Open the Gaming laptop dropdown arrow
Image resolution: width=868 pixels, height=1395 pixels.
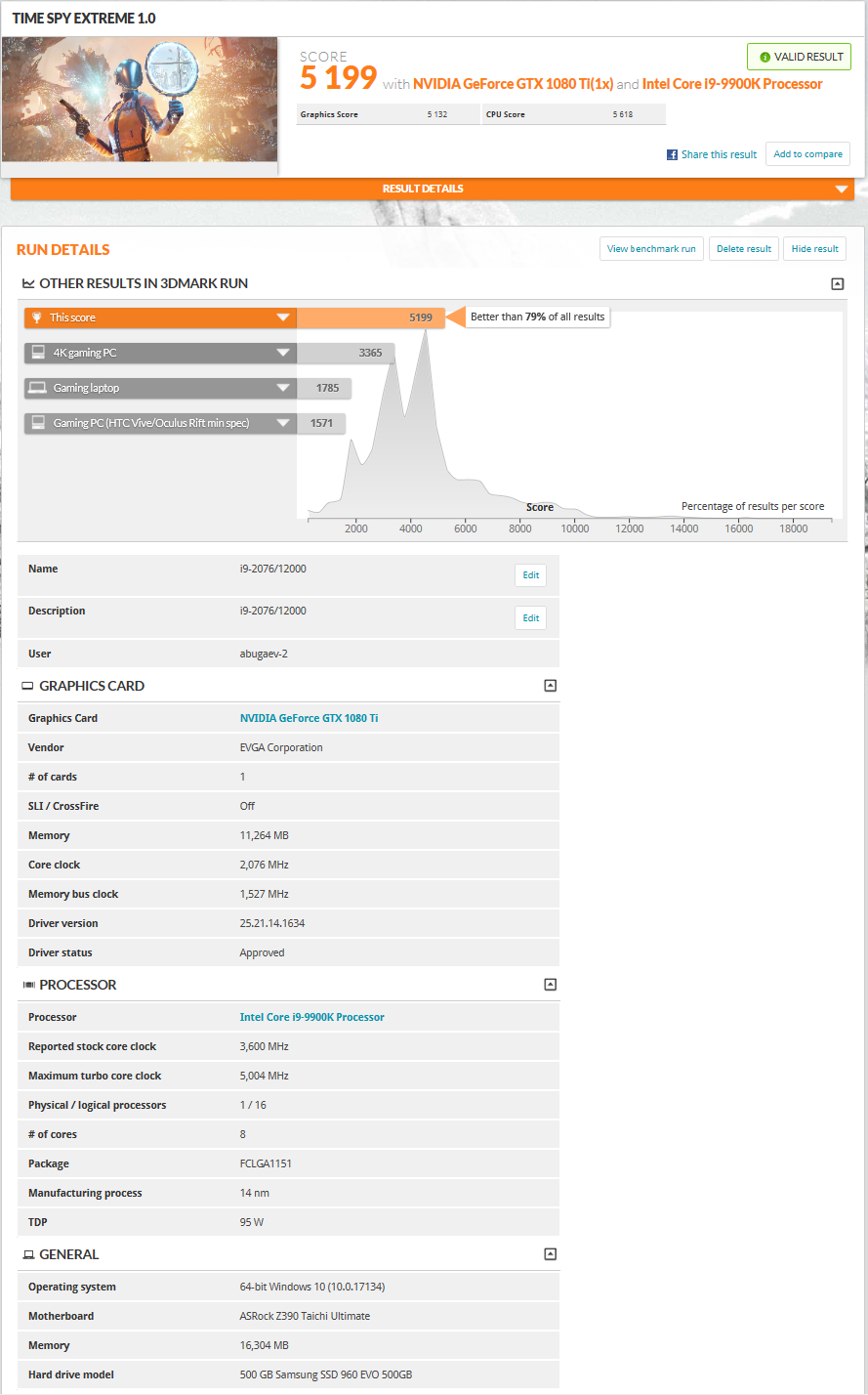coord(283,388)
